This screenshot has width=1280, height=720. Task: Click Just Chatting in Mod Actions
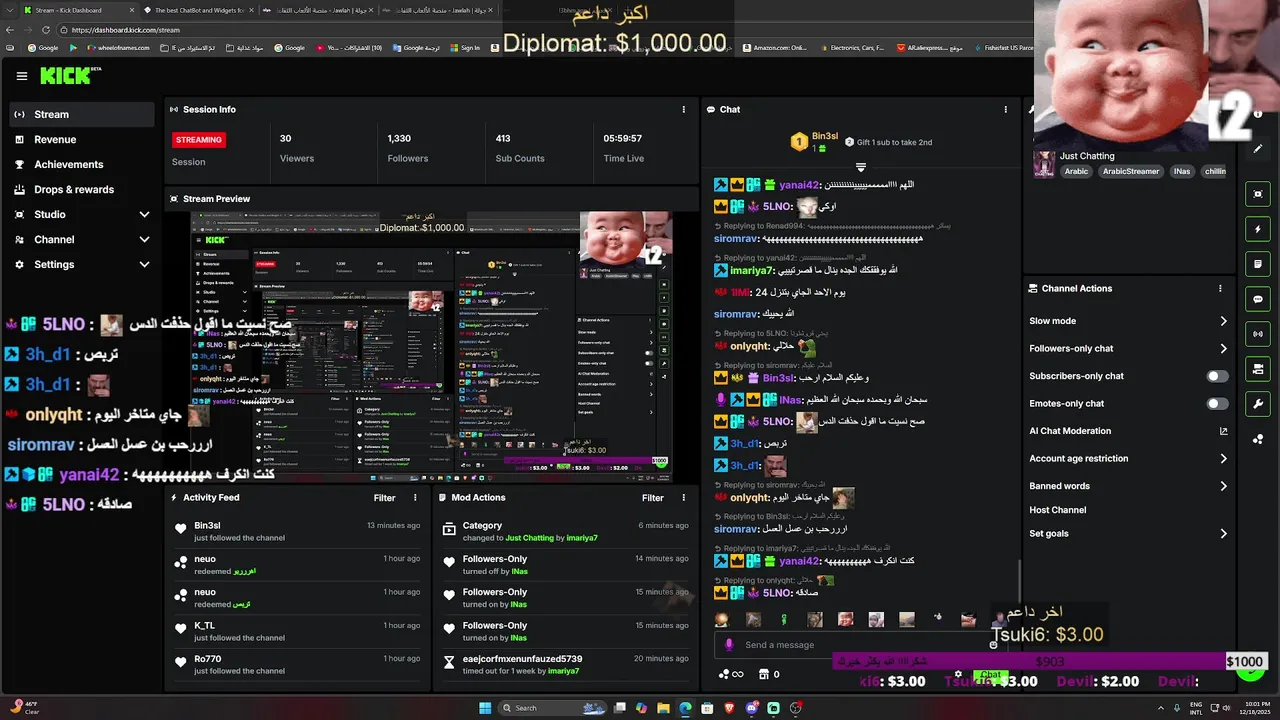pyautogui.click(x=529, y=538)
